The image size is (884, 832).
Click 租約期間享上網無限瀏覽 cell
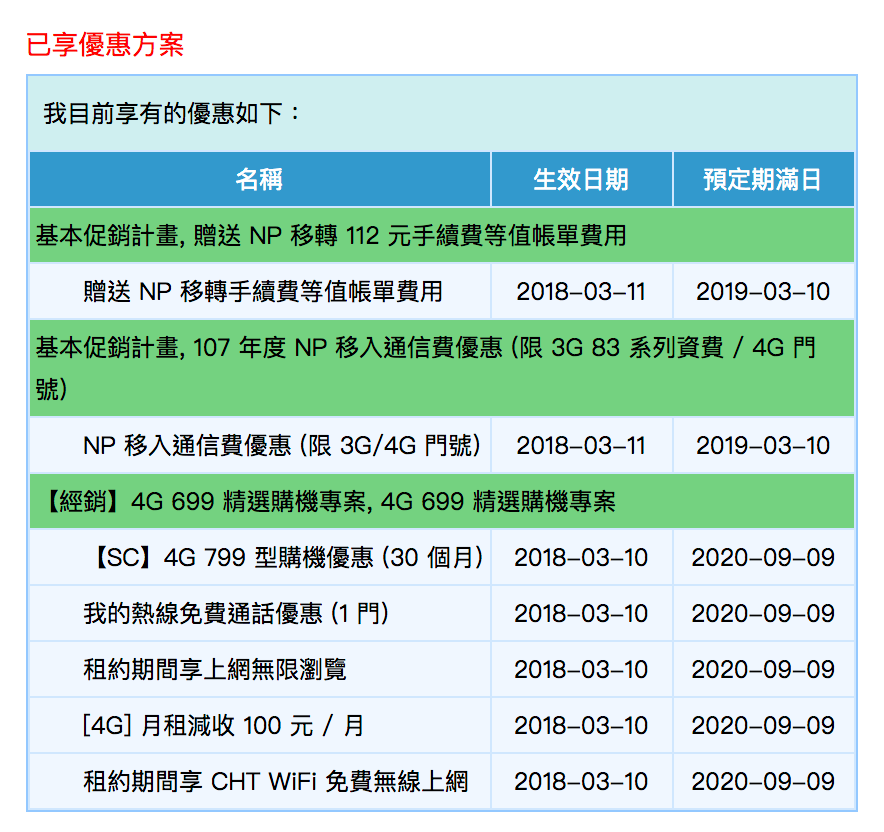point(260,669)
